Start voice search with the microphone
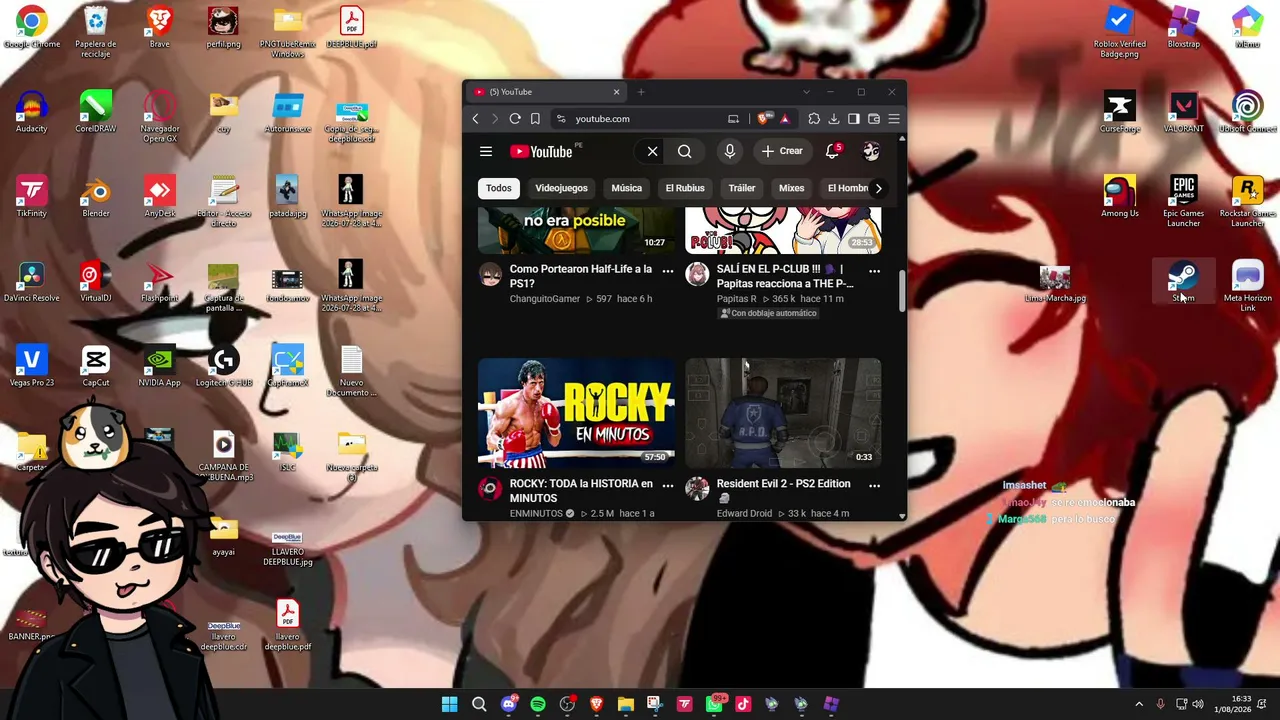The height and width of the screenshot is (720, 1280). point(730,151)
